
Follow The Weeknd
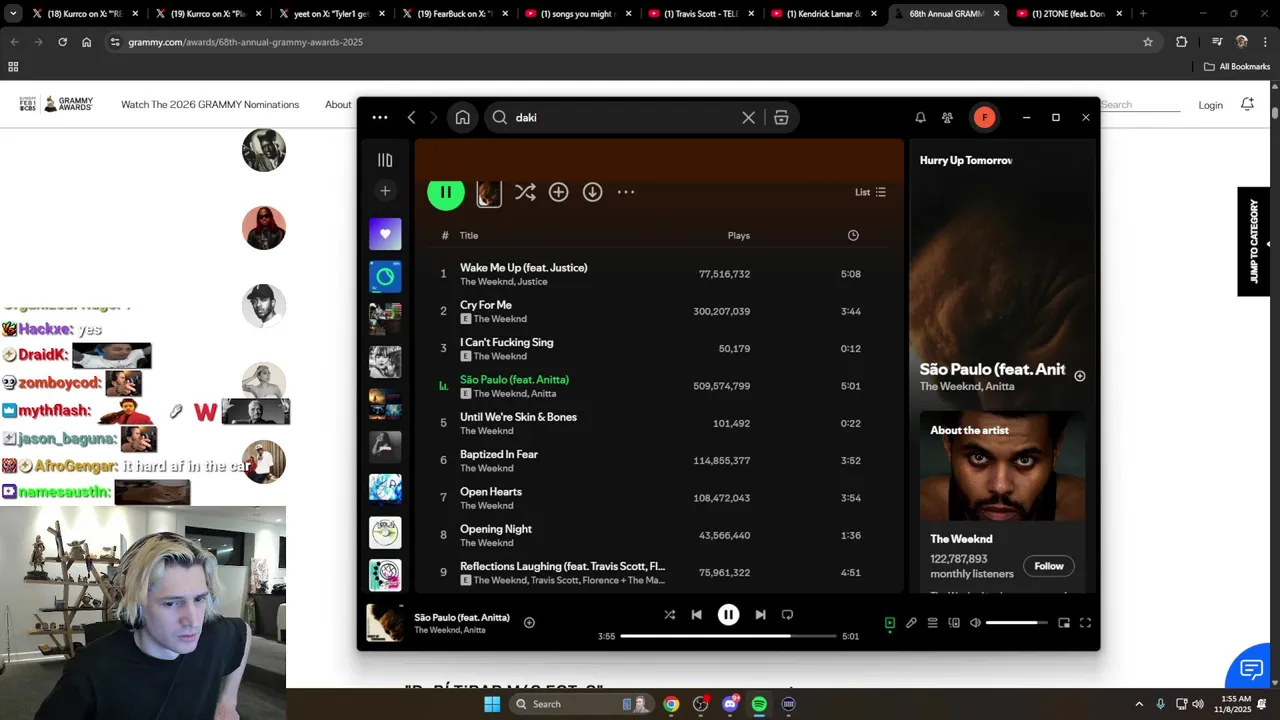pyautogui.click(x=1048, y=566)
